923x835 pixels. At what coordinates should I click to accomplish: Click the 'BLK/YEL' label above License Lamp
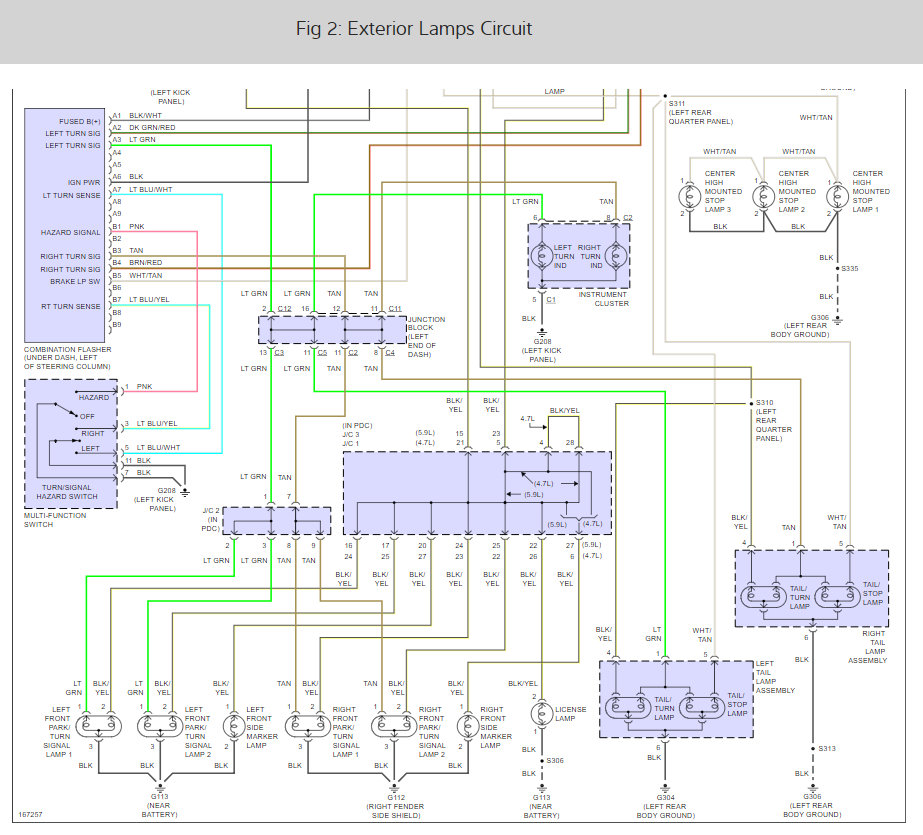pyautogui.click(x=523, y=684)
